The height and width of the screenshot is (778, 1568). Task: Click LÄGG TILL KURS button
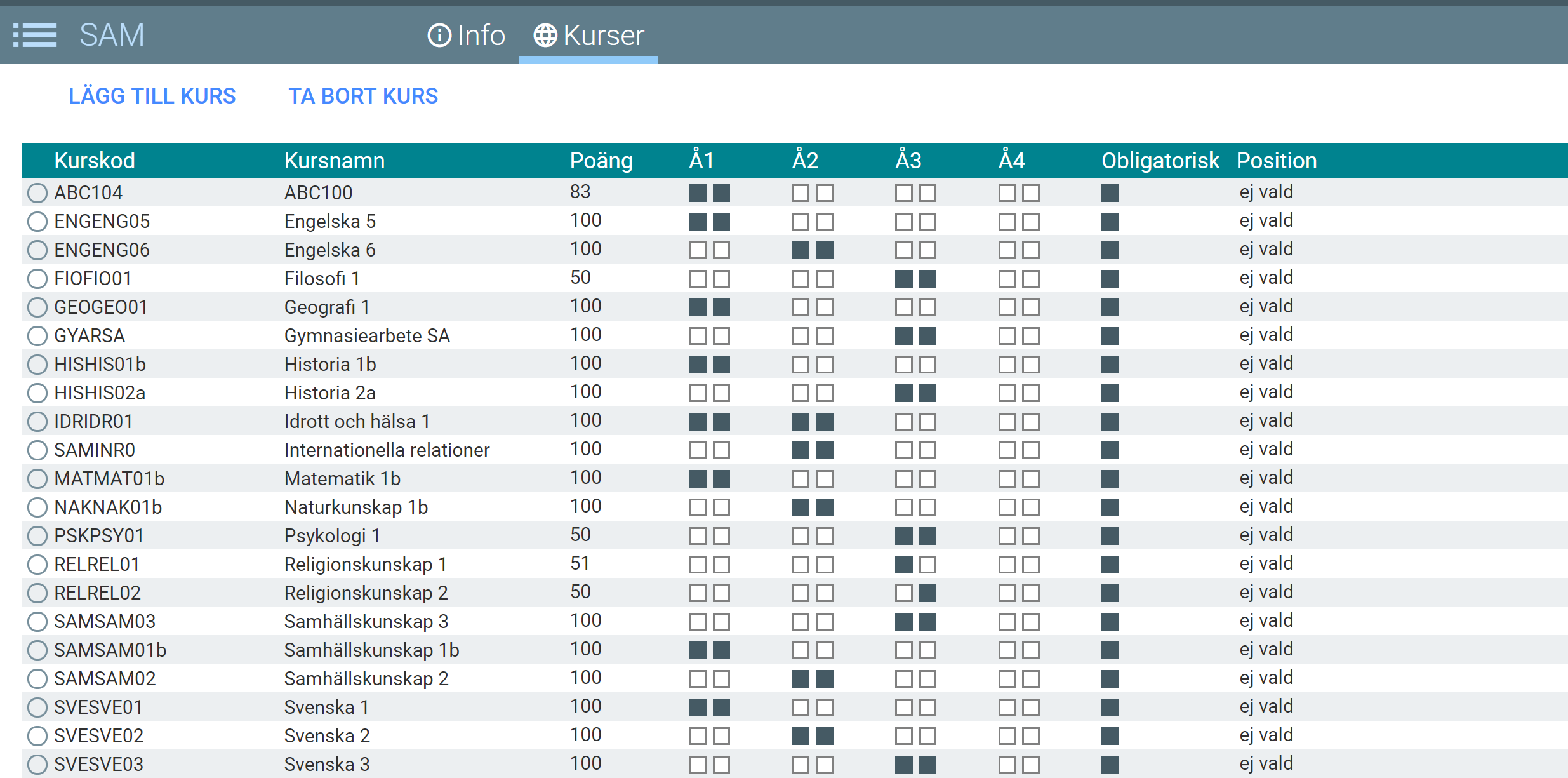(152, 96)
